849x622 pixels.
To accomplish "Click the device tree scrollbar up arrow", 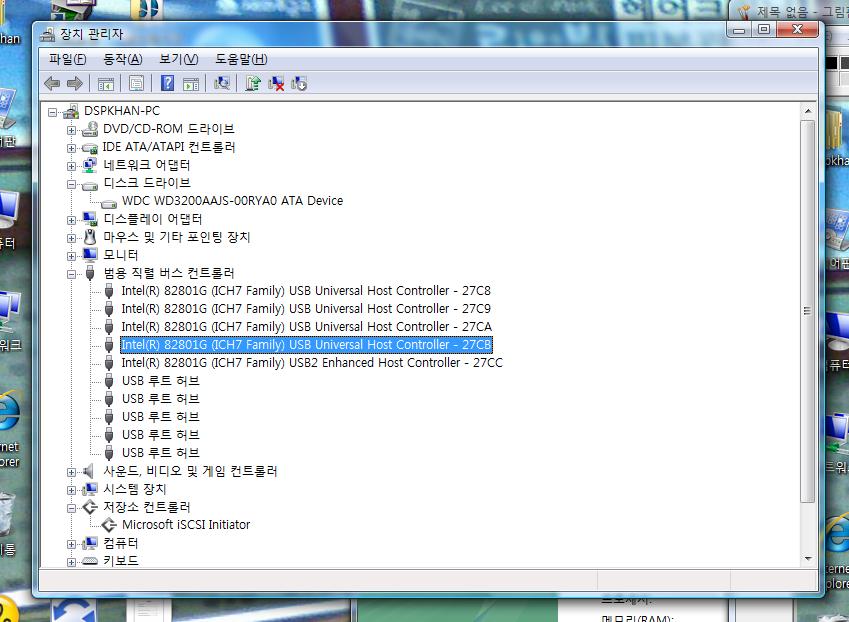I will (808, 111).
